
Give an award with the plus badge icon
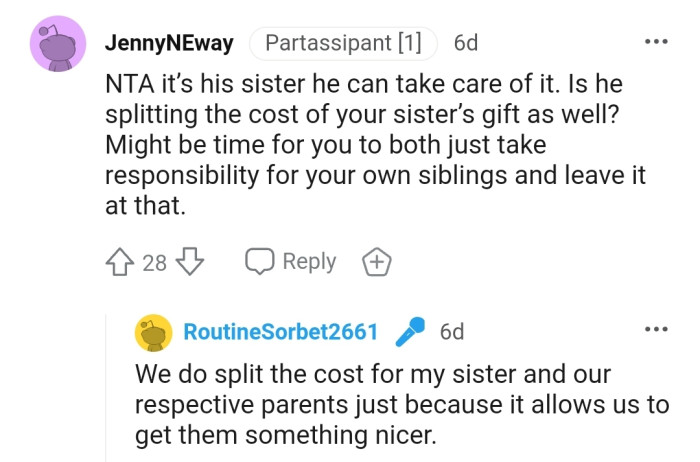pyautogui.click(x=376, y=263)
